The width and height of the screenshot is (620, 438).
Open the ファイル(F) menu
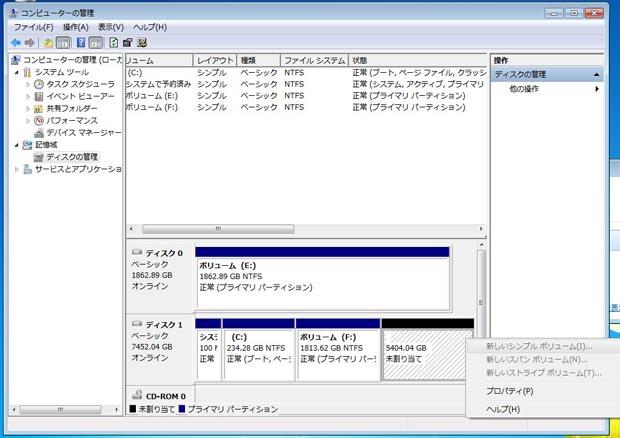tap(34, 27)
